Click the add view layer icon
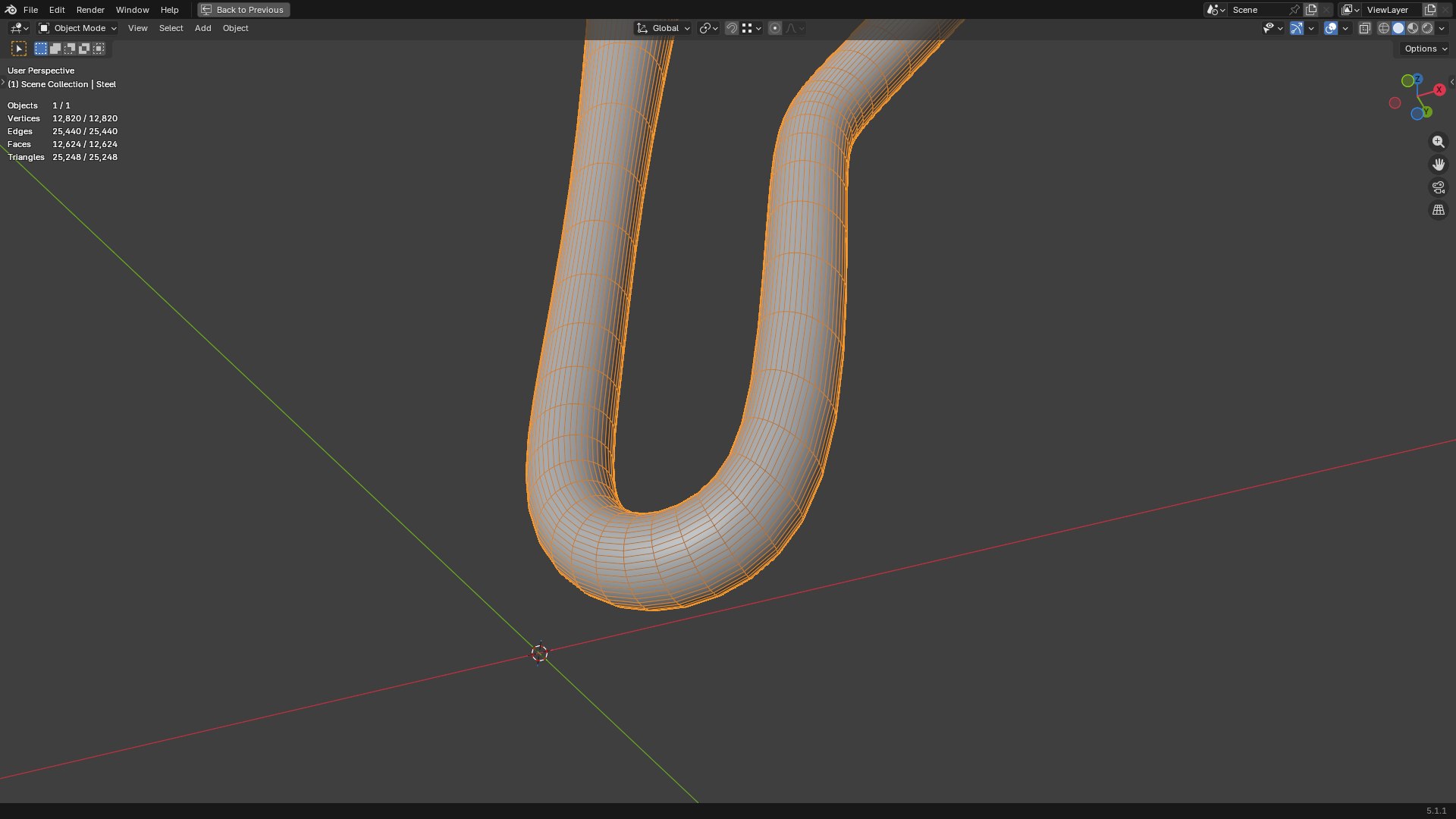The height and width of the screenshot is (819, 1456). pyautogui.click(x=1430, y=10)
